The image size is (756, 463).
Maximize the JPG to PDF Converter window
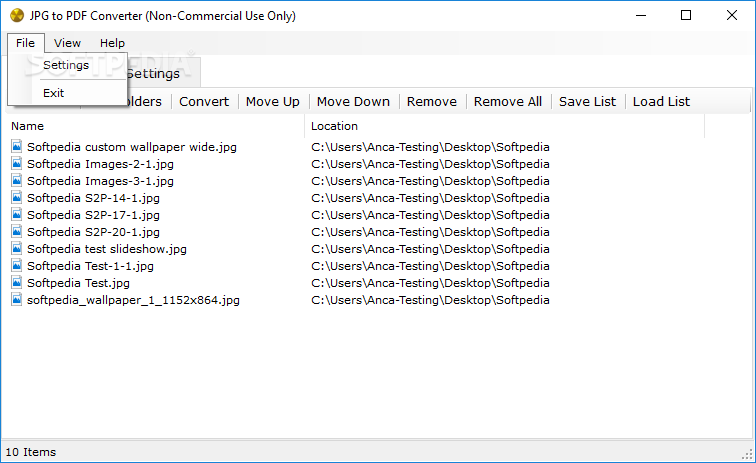pos(686,15)
